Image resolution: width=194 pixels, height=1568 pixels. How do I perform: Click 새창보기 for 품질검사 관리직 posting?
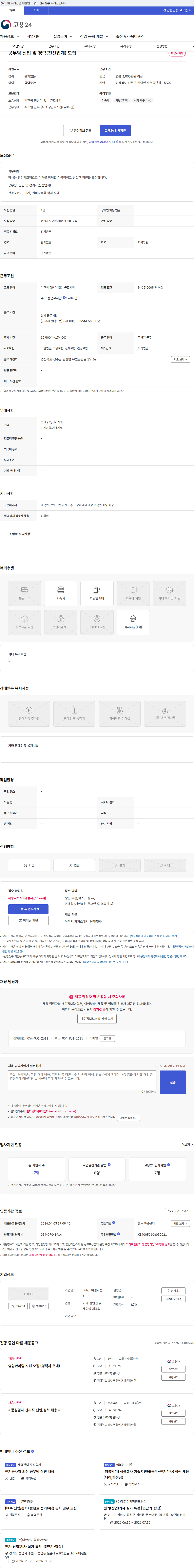(173, 1421)
